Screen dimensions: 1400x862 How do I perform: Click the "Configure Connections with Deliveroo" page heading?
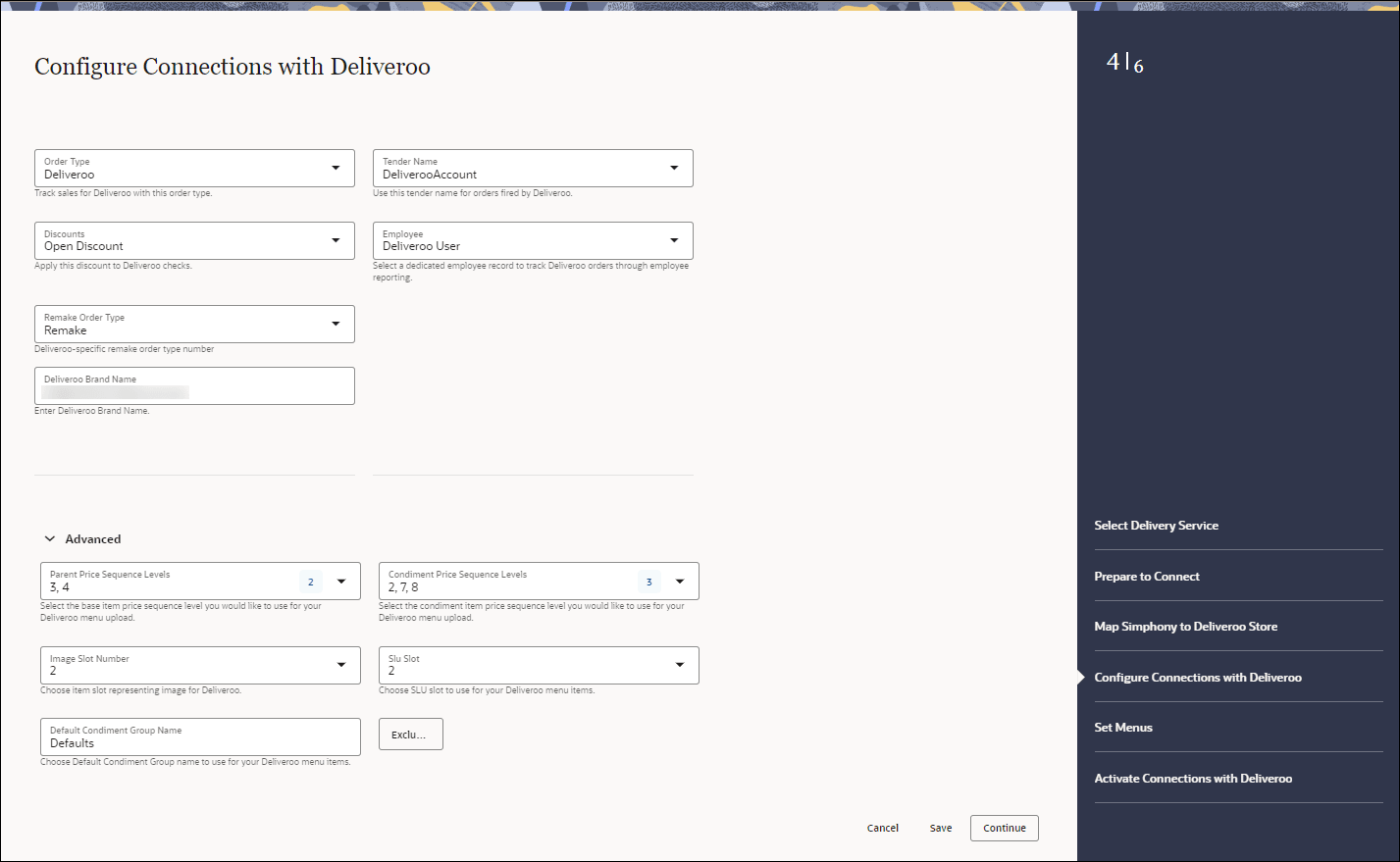233,67
